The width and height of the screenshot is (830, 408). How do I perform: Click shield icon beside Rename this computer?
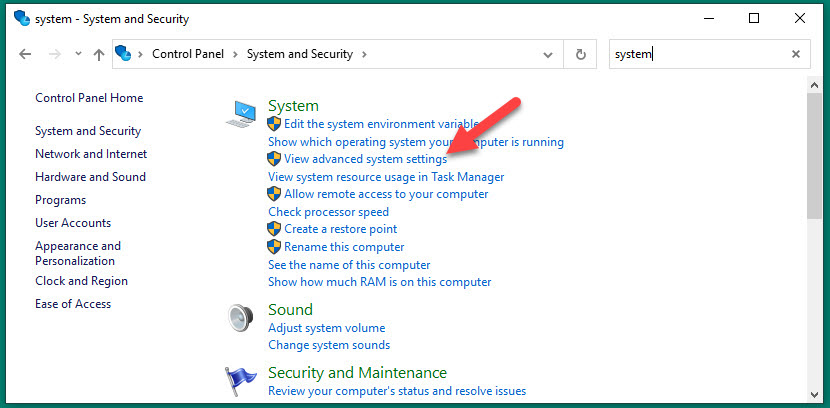click(x=274, y=247)
